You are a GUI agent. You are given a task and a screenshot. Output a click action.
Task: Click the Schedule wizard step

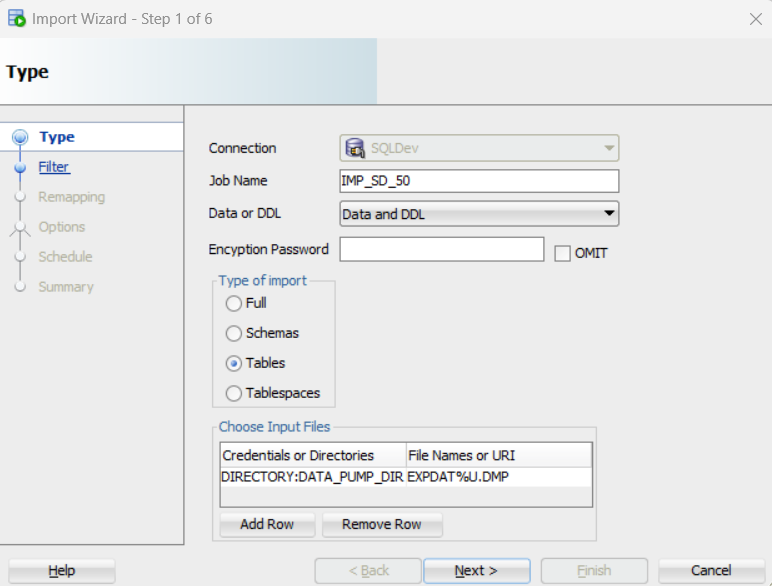(65, 257)
